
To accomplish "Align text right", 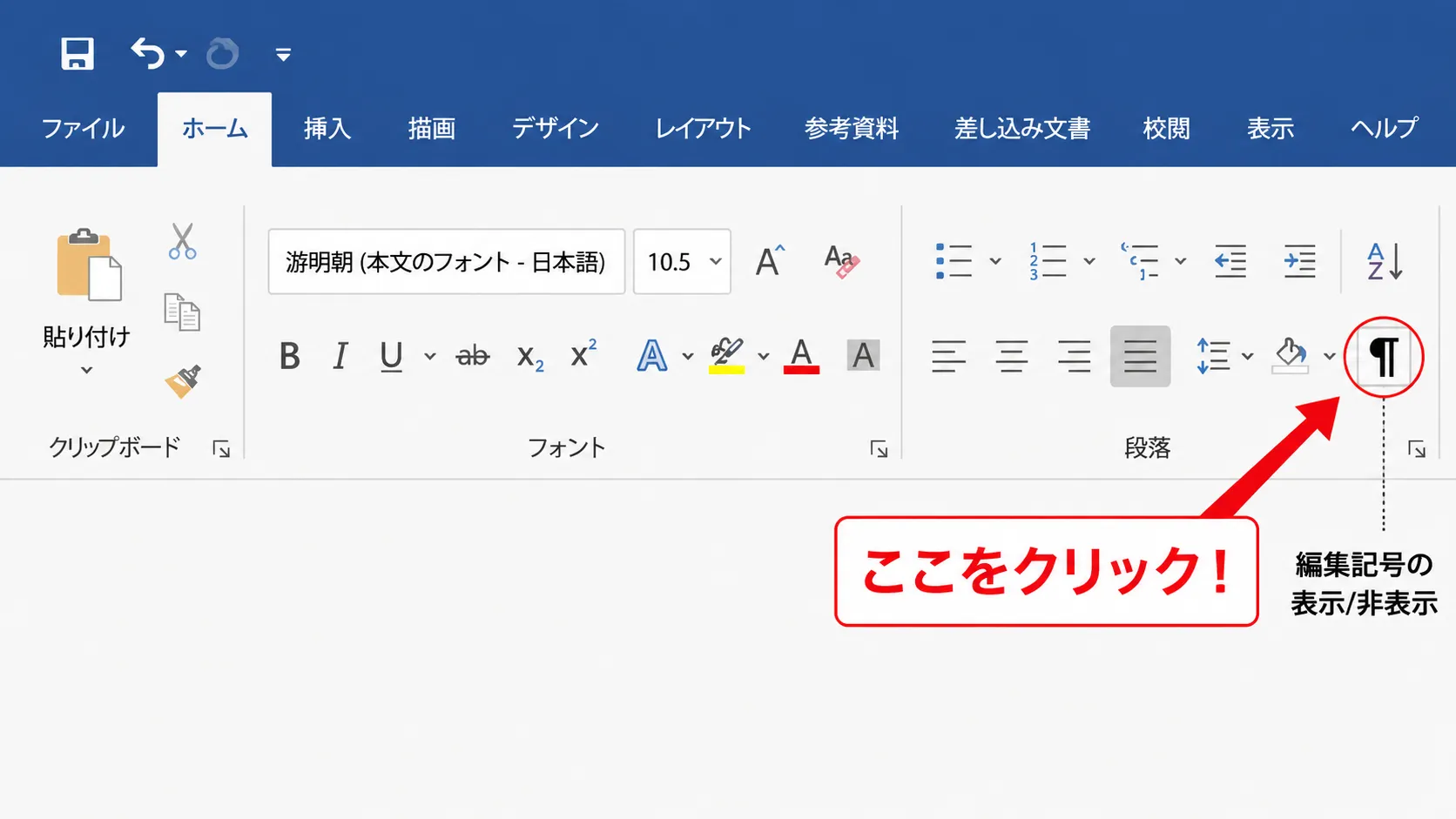I will (x=1075, y=356).
